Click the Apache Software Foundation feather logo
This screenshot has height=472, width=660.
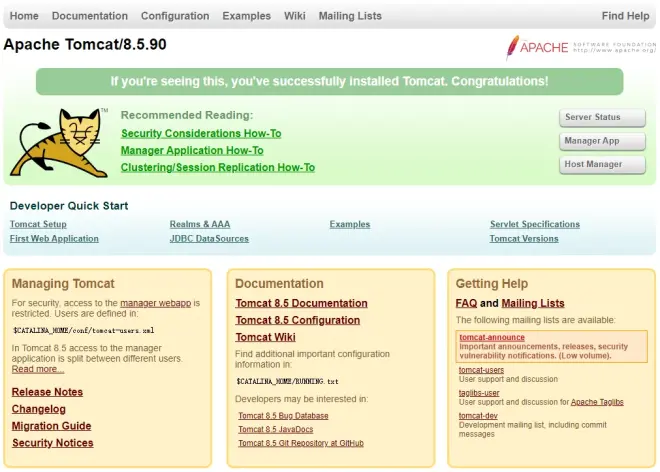tap(580, 47)
